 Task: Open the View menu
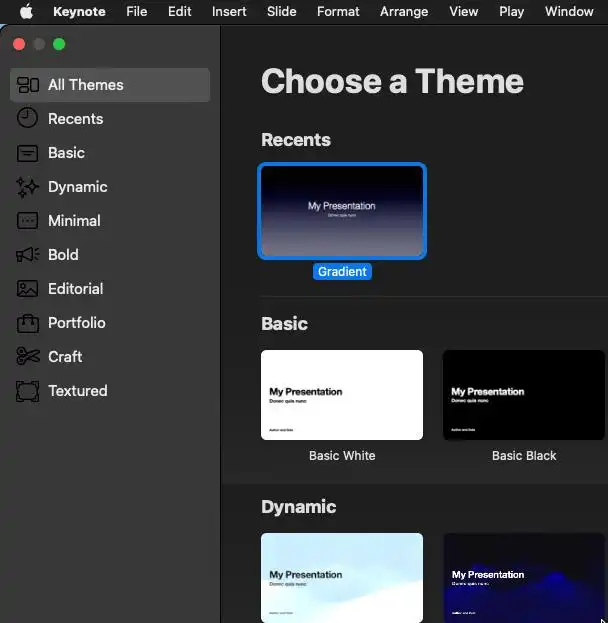tap(463, 12)
